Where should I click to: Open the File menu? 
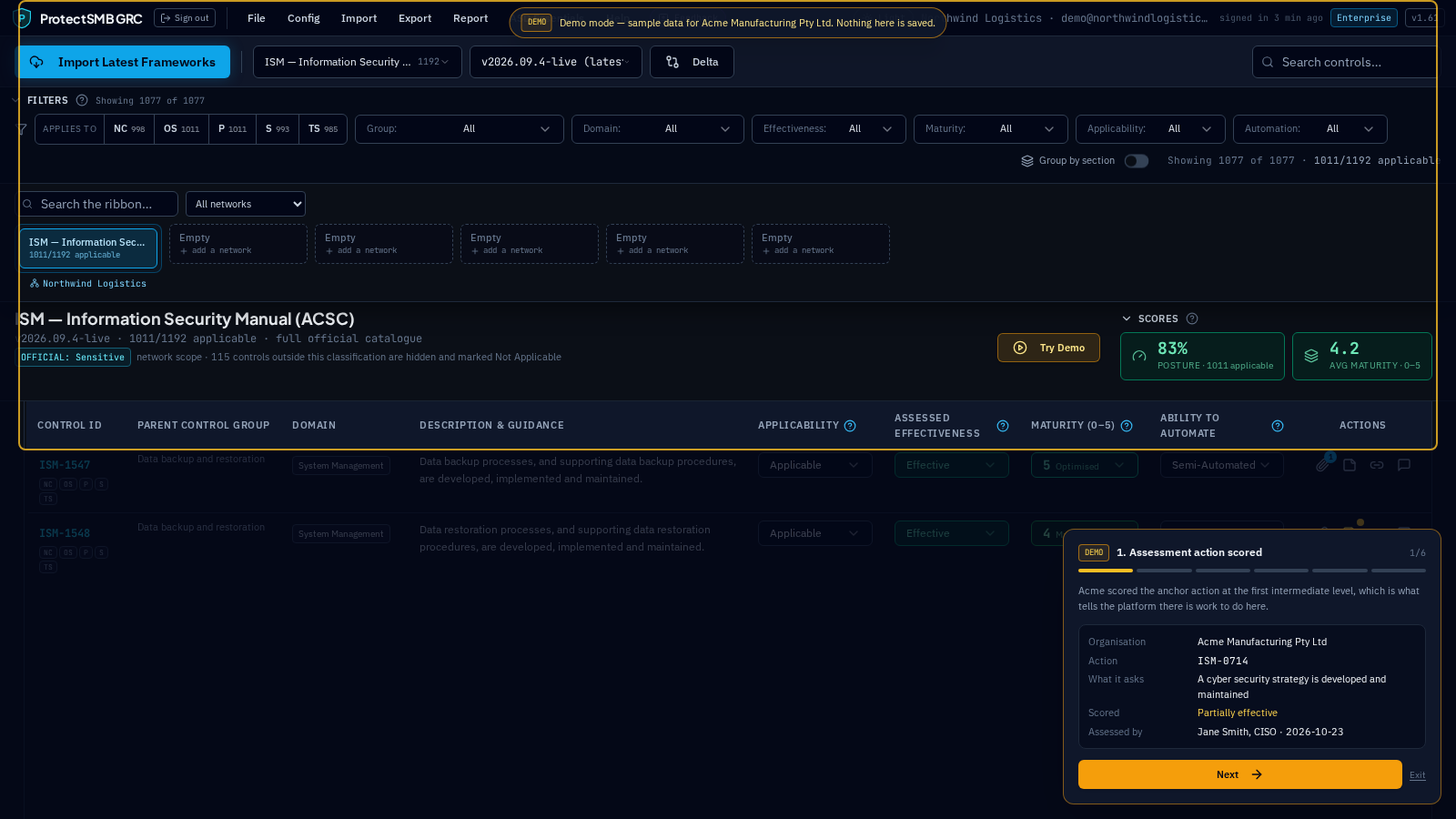[x=257, y=18]
